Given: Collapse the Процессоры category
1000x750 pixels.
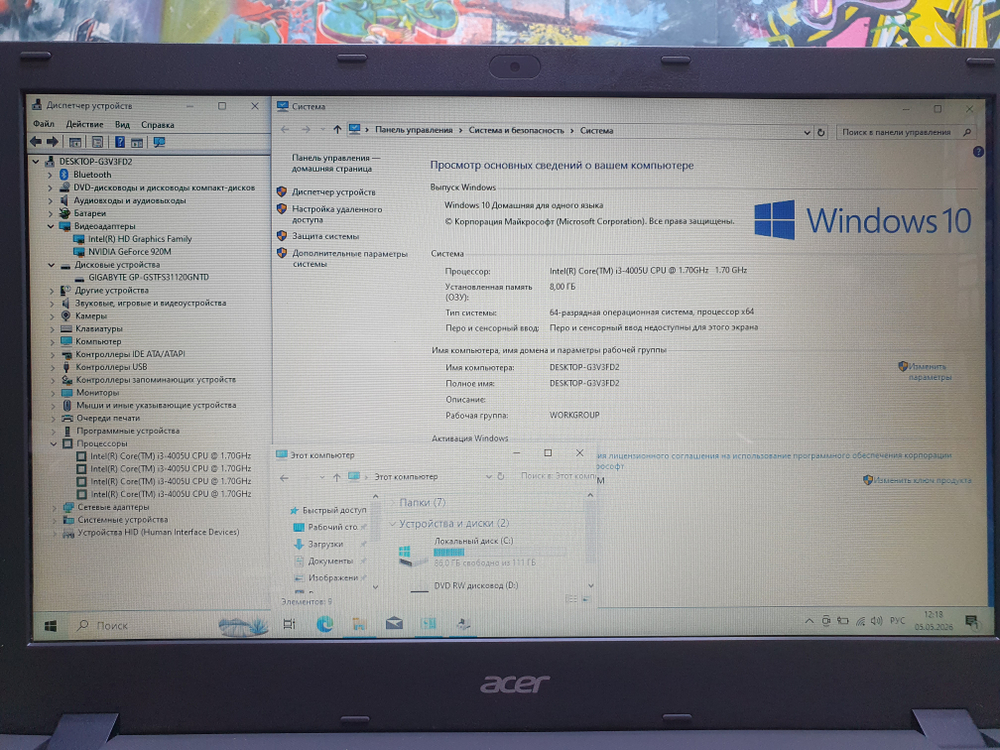Looking at the screenshot, I should 54,443.
